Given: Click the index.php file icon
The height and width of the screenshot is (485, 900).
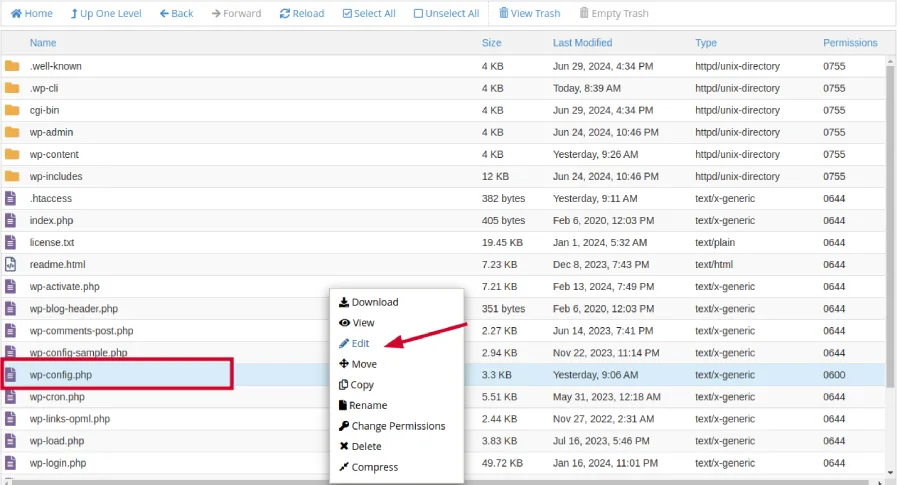Looking at the screenshot, I should (x=10, y=220).
